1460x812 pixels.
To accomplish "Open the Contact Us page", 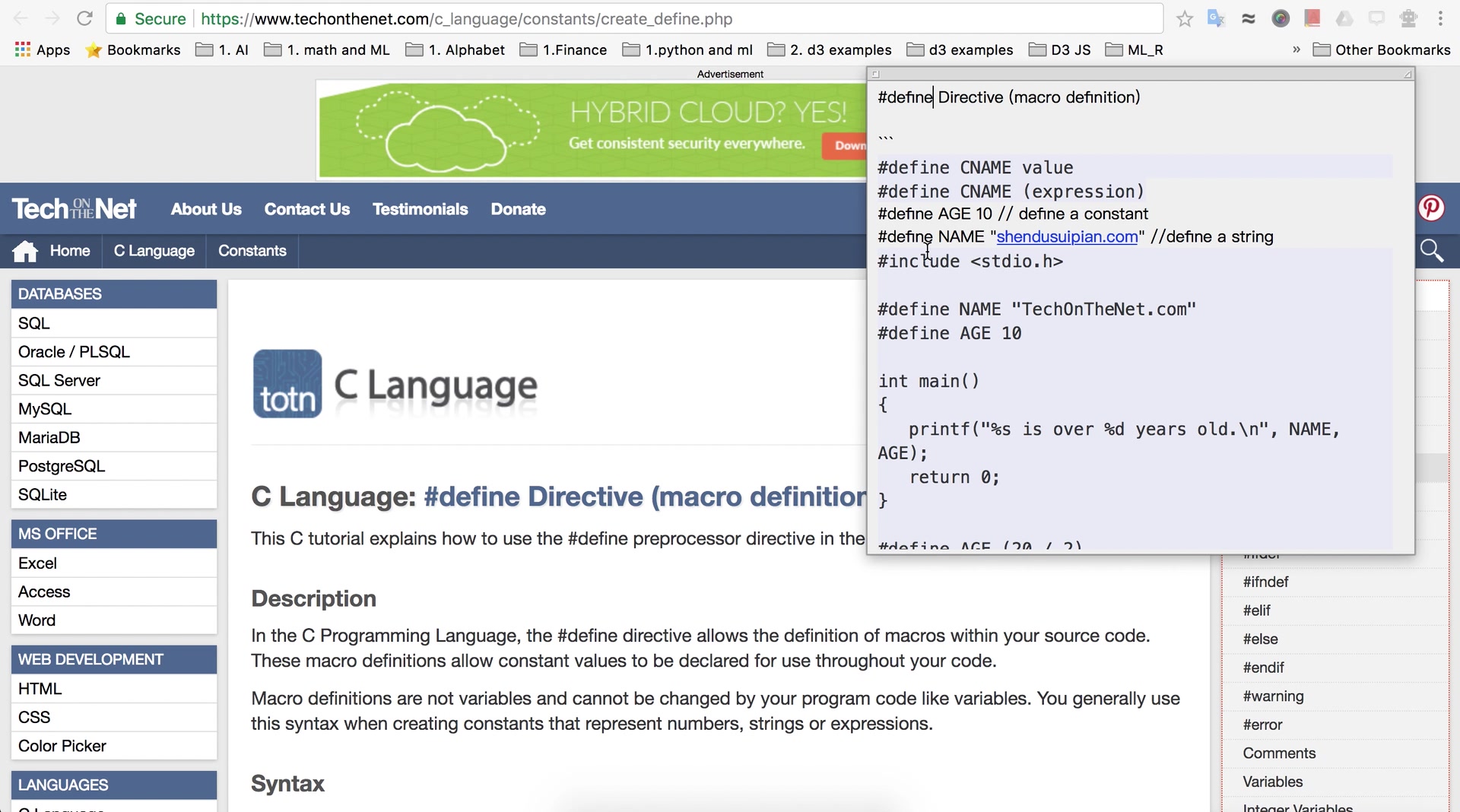I will tap(307, 209).
